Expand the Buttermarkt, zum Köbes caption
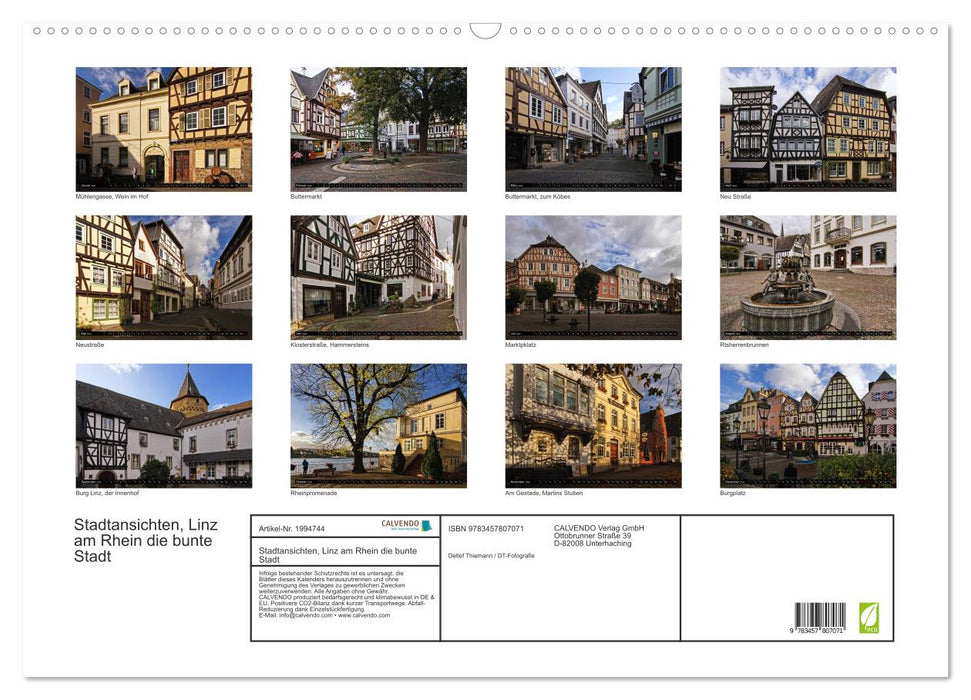The width and height of the screenshot is (971, 700). click(x=538, y=195)
